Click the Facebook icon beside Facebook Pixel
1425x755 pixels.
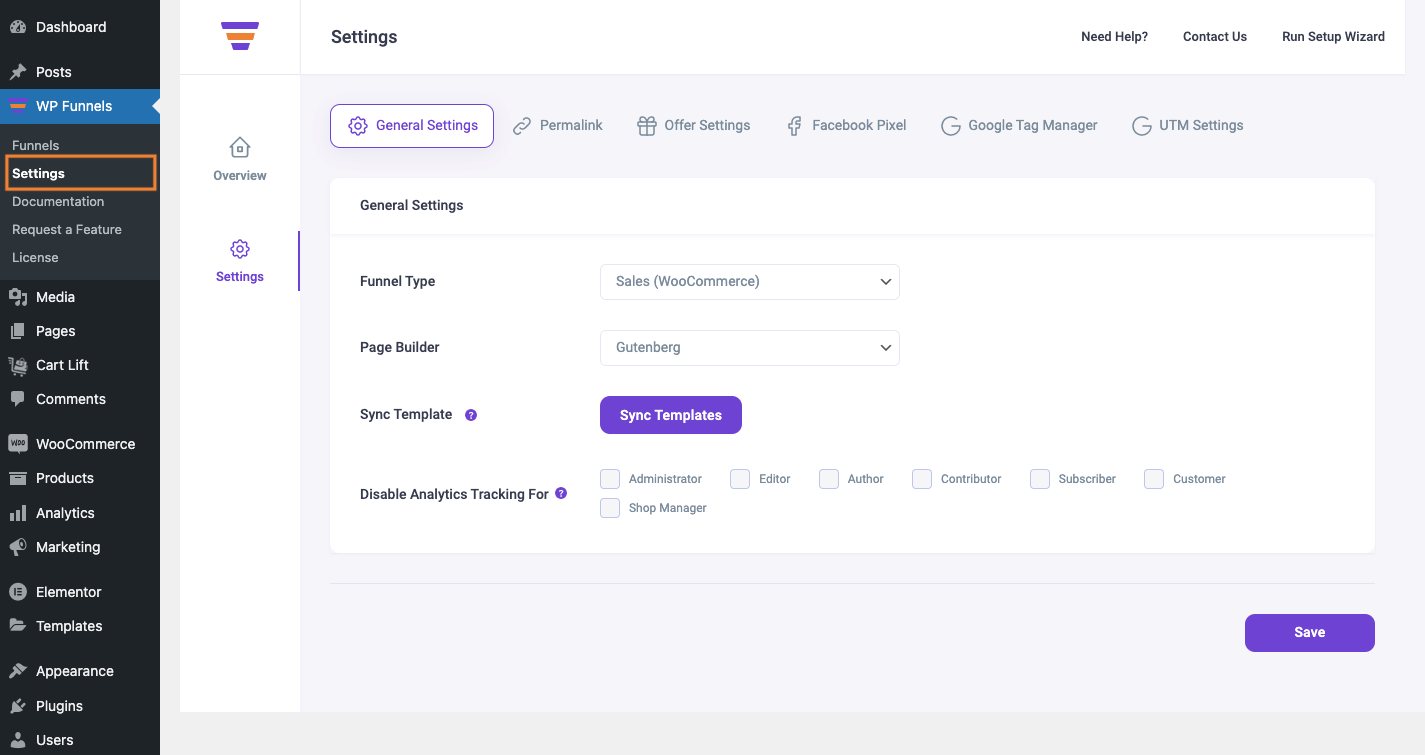(795, 126)
